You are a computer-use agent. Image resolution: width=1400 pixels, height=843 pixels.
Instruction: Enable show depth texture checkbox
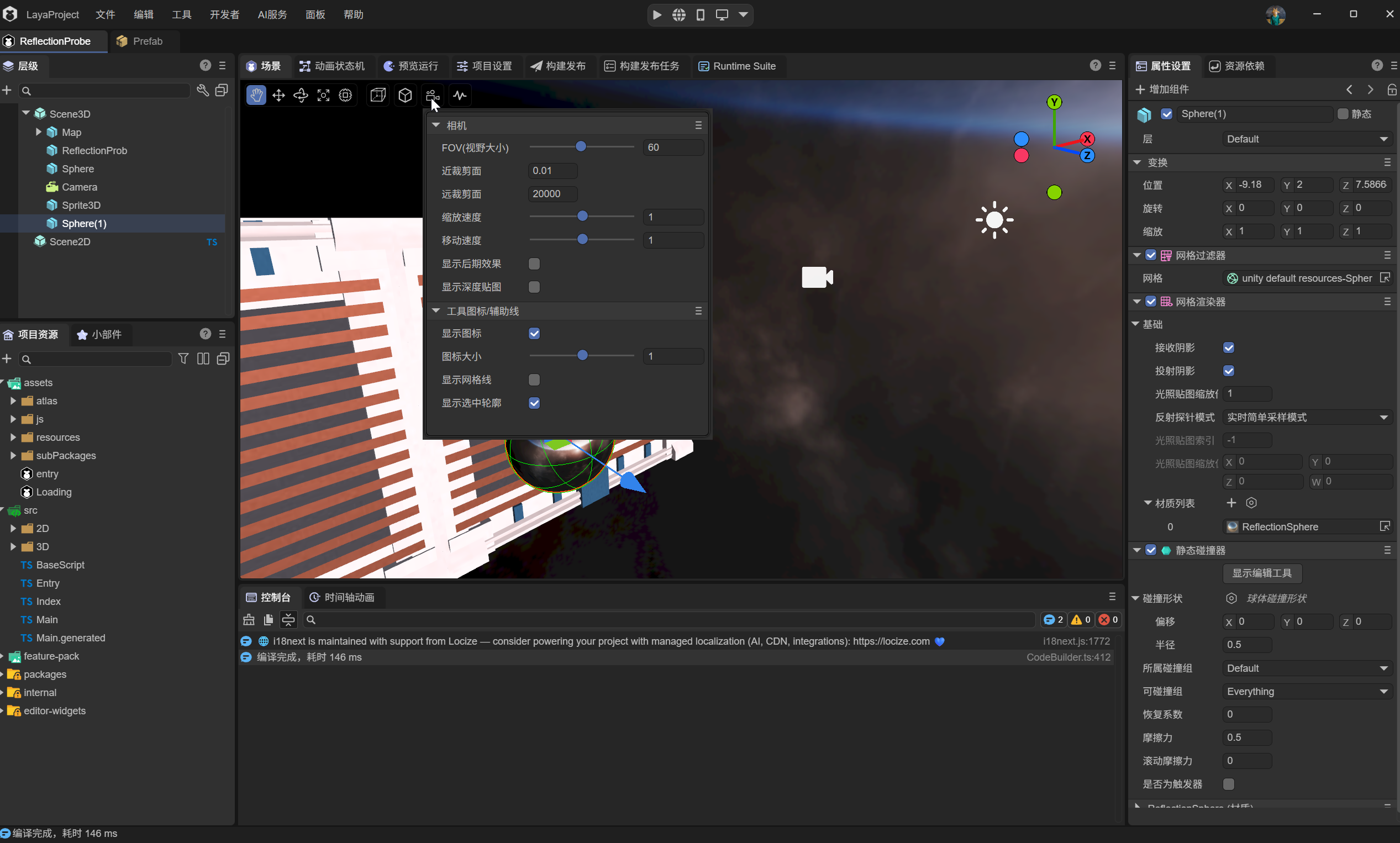coord(534,287)
